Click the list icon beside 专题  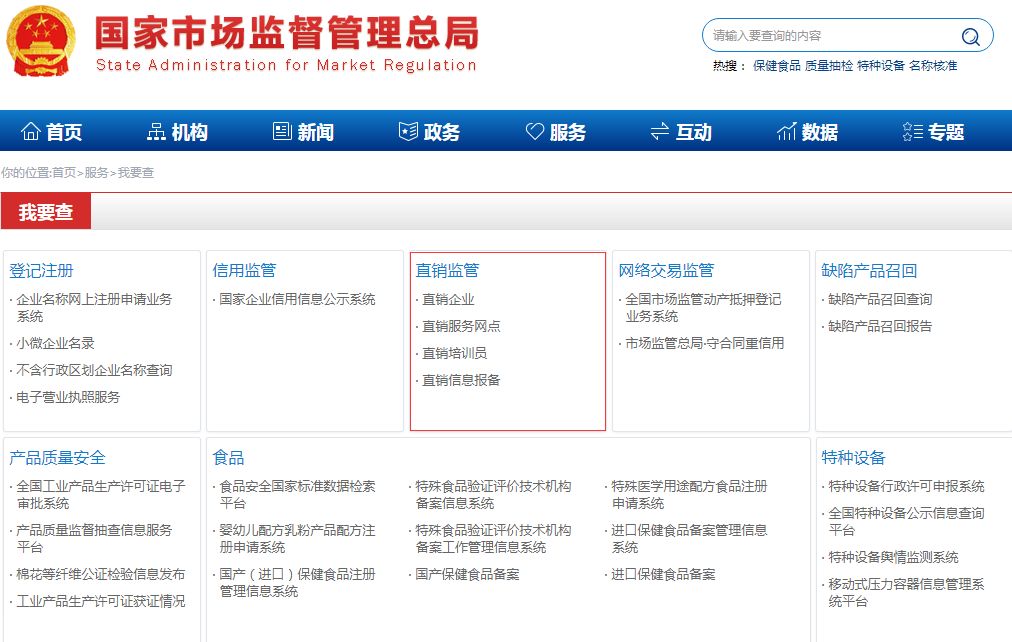tap(913, 132)
